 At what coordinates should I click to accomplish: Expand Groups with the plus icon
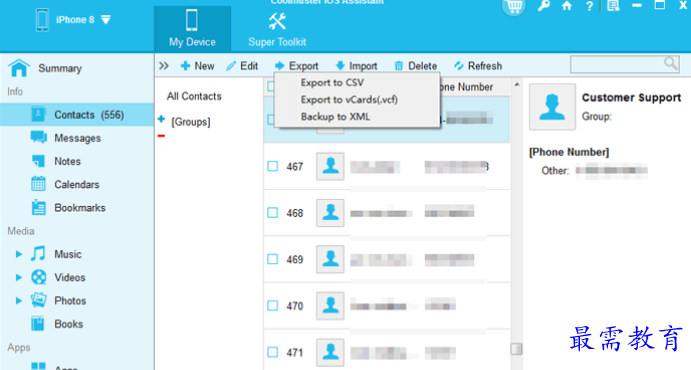pyautogui.click(x=161, y=119)
